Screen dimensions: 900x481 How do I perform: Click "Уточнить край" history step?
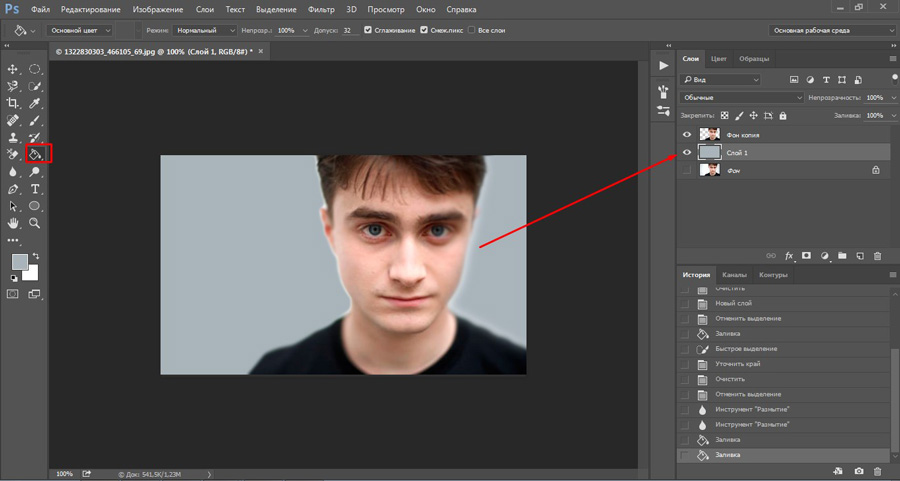coord(737,364)
